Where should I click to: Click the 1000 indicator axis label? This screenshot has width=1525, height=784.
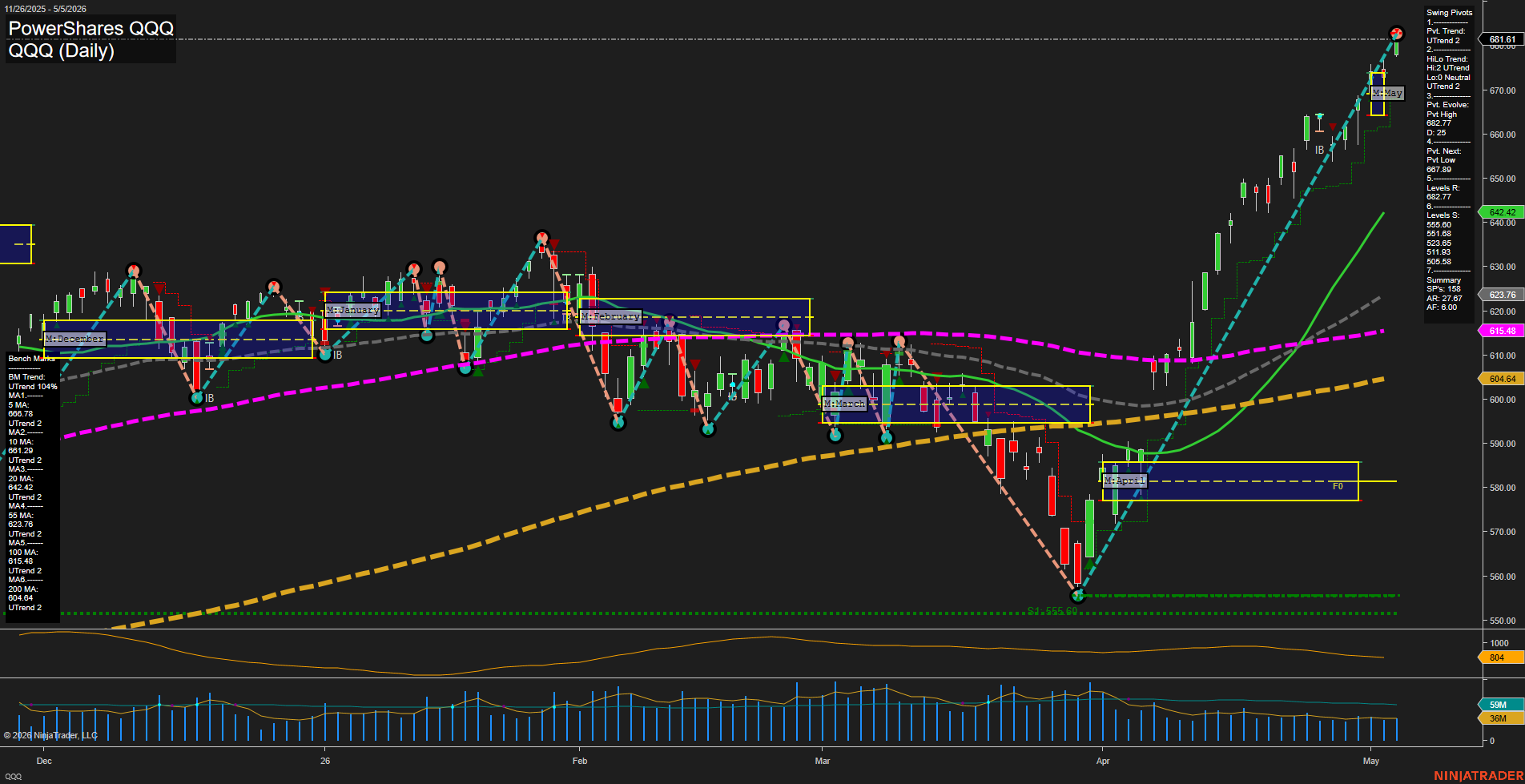coord(1499,643)
